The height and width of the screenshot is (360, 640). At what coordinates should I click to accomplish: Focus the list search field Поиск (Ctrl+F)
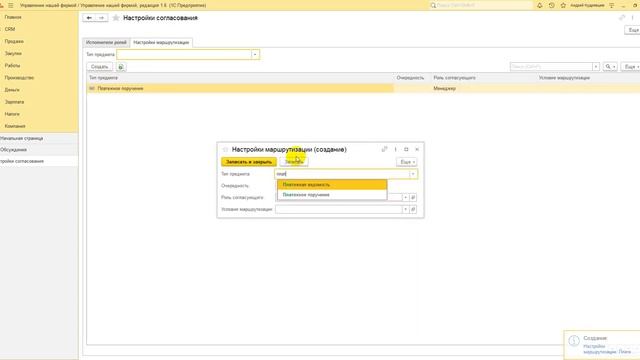pyautogui.click(x=551, y=67)
